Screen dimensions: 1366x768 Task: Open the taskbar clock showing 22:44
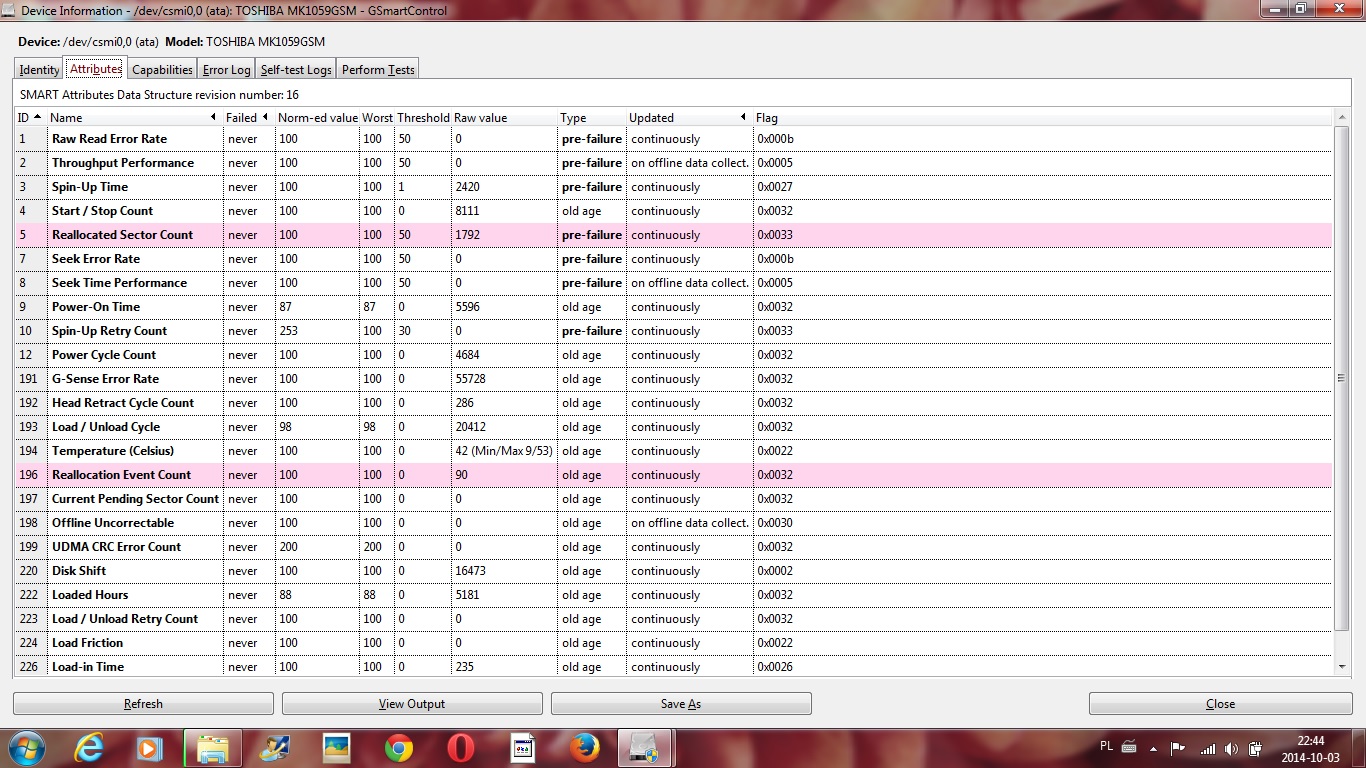[x=1310, y=748]
